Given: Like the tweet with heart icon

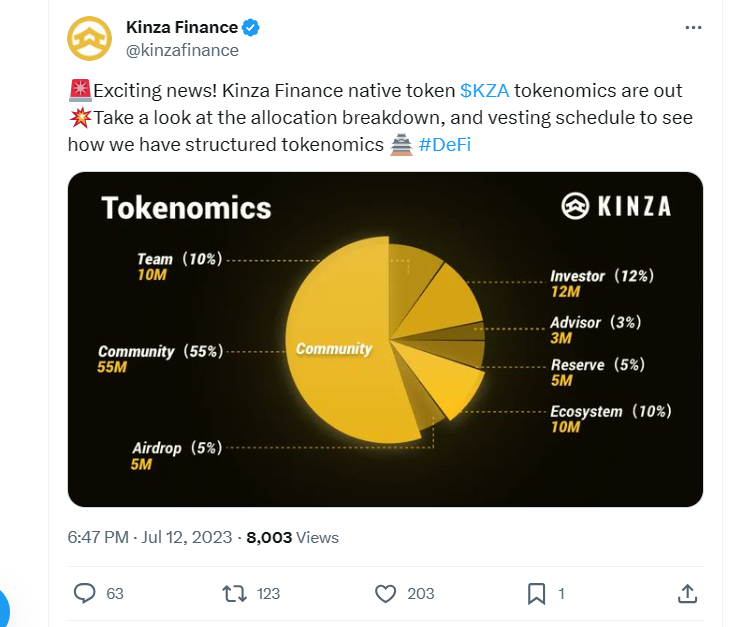Looking at the screenshot, I should pyautogui.click(x=385, y=594).
